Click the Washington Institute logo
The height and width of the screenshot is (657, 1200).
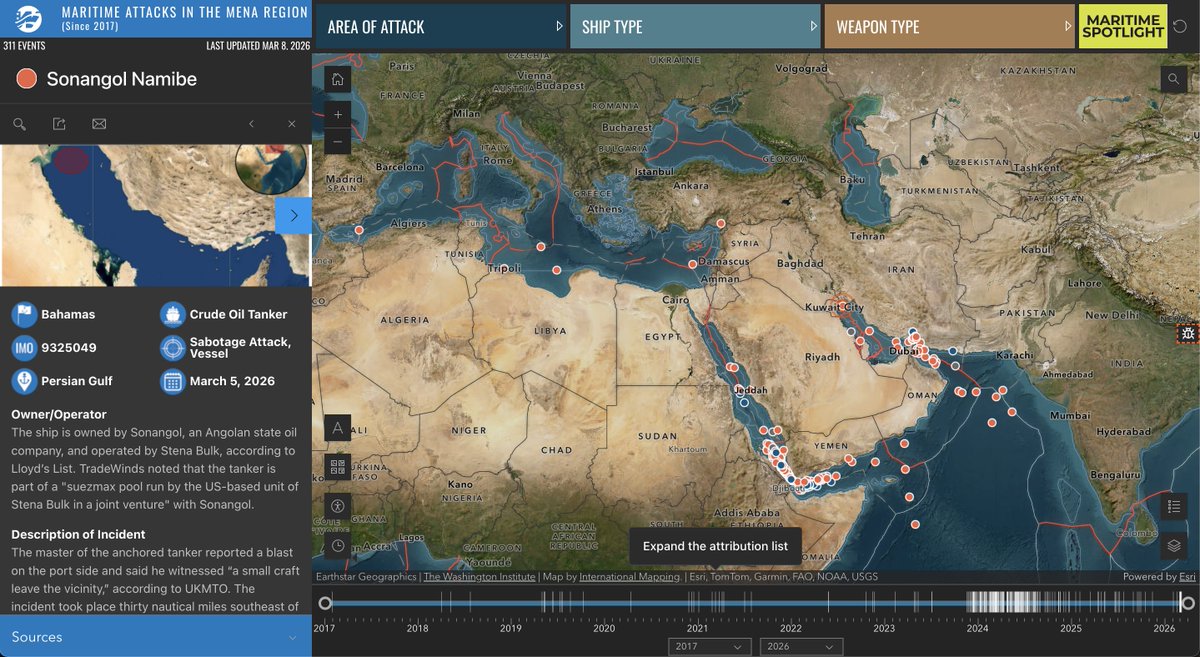point(30,19)
